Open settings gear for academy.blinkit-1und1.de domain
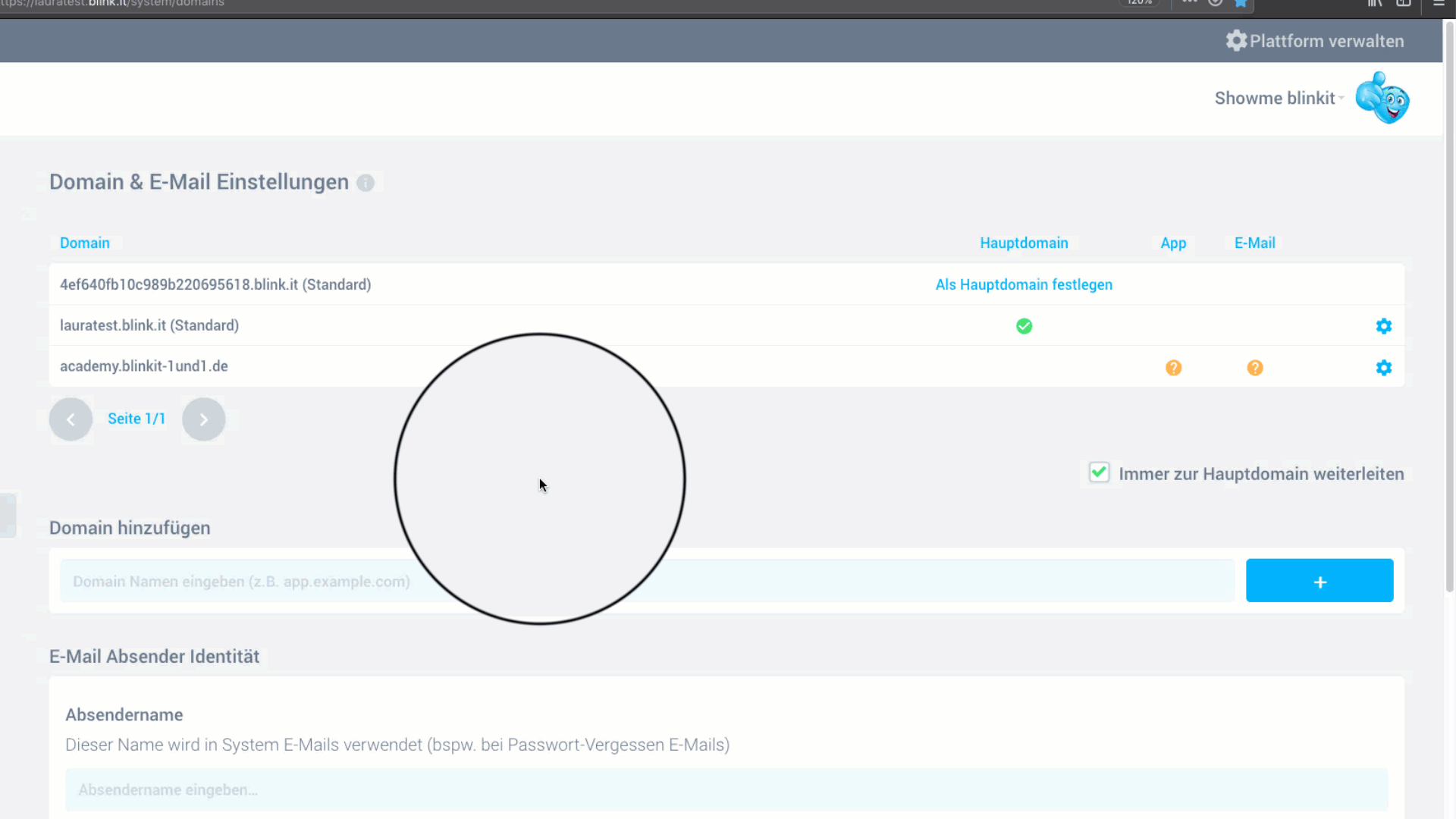 coord(1383,368)
